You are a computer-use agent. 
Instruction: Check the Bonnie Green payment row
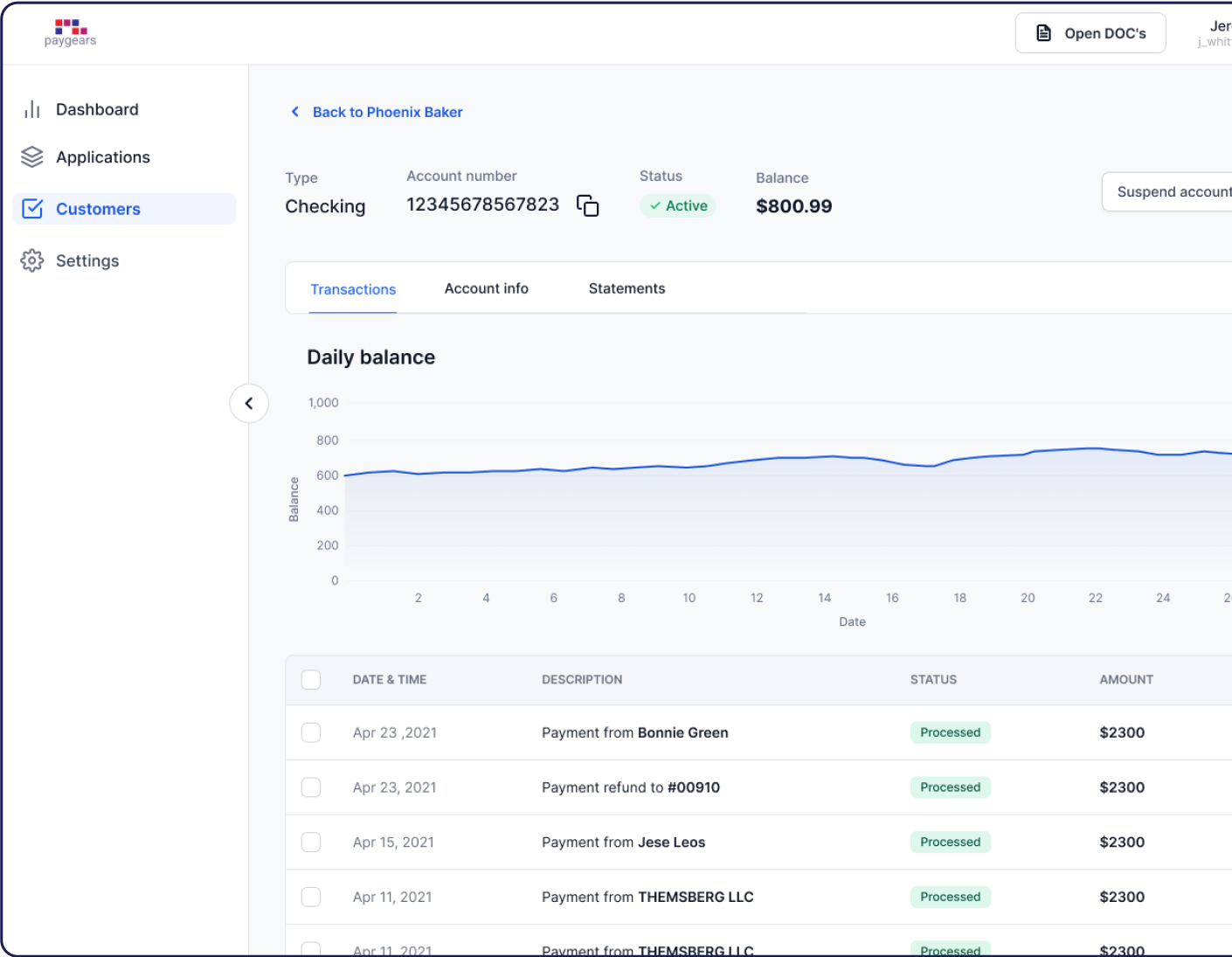311,732
